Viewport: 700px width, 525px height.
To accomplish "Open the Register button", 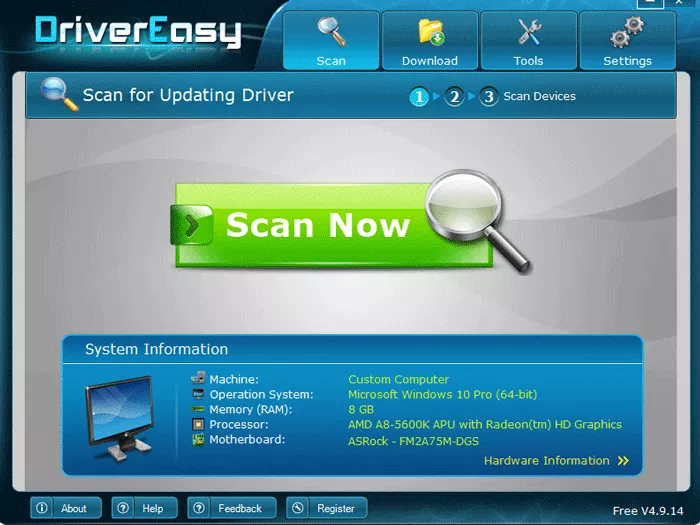I will [327, 508].
